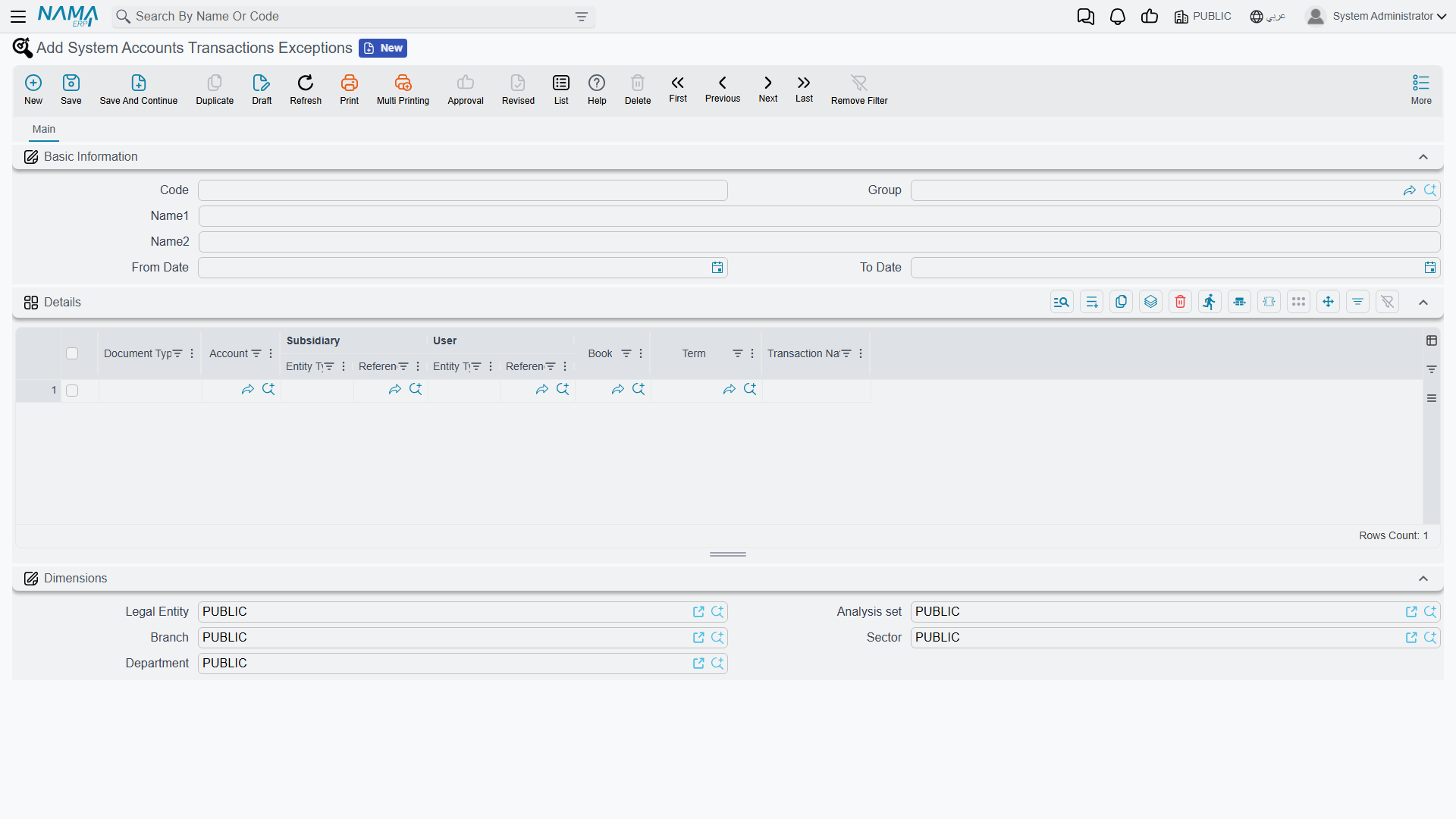Open the chat messages icon
Screen dimensions: 1456x819
click(x=1086, y=17)
